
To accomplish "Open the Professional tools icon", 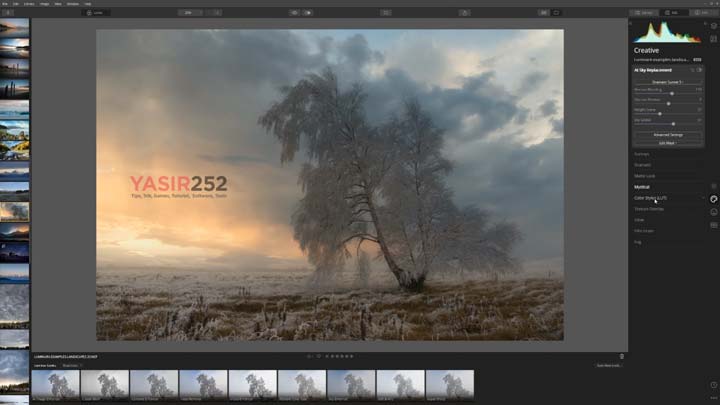I will pos(714,225).
